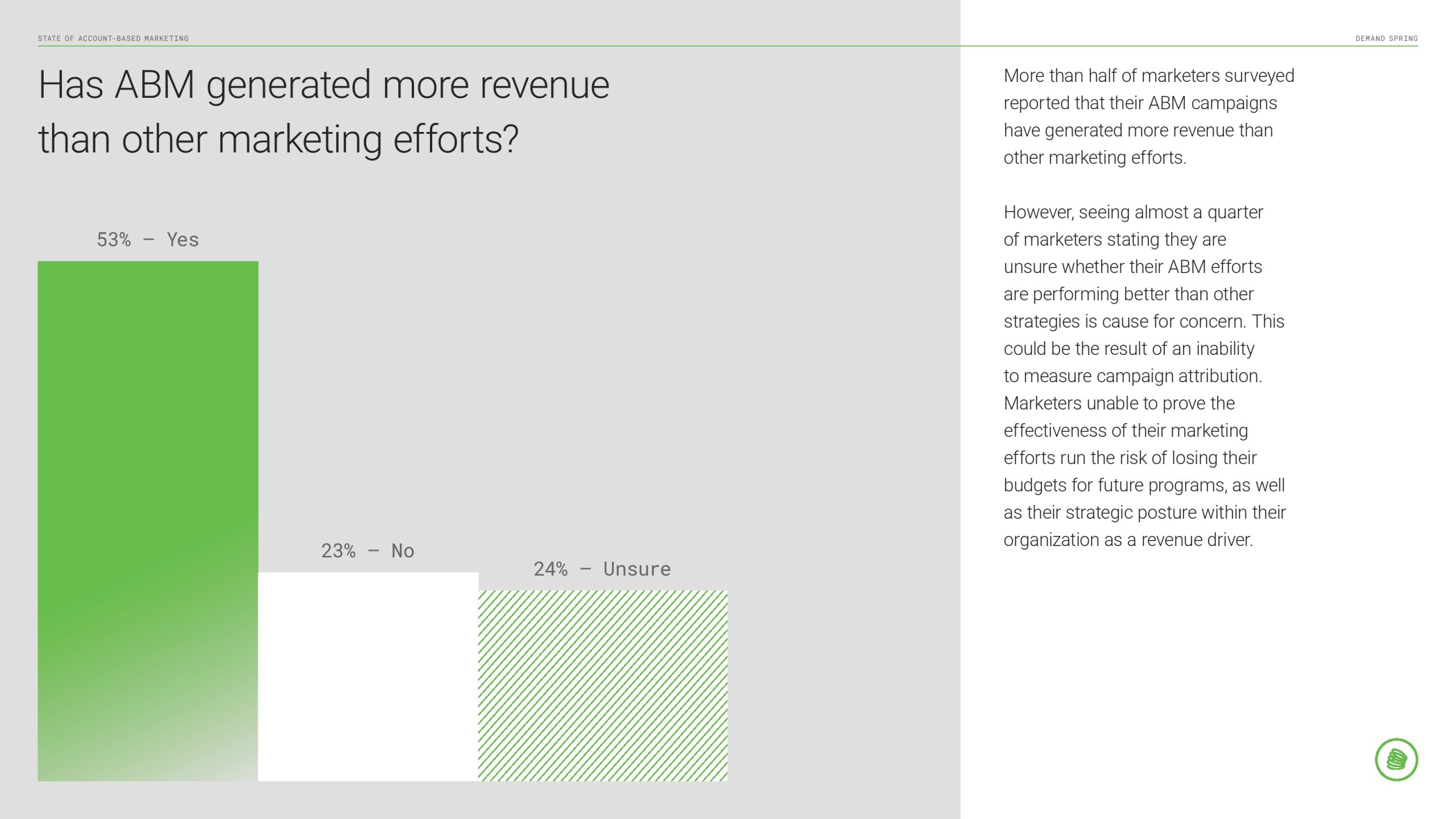
Task: Click the white No bar
Action: coord(368,676)
